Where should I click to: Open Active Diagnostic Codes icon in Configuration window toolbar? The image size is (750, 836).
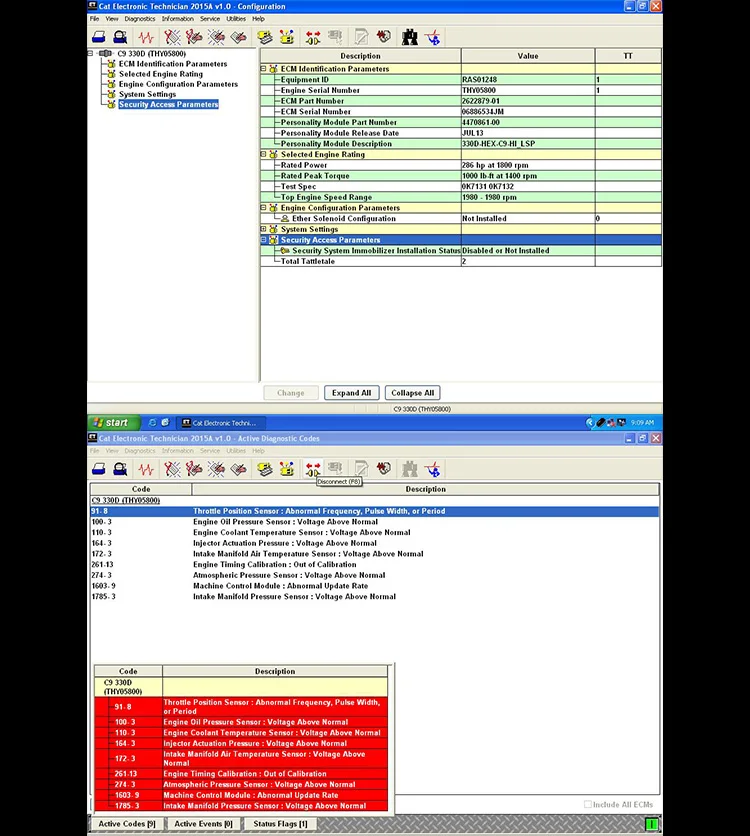click(x=172, y=37)
